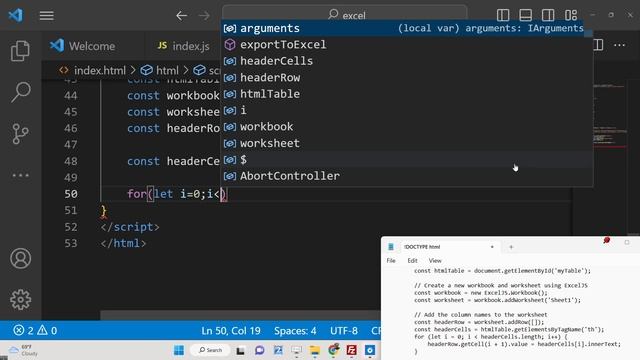
Task: Switch to the index.js tab
Action: tap(184, 46)
